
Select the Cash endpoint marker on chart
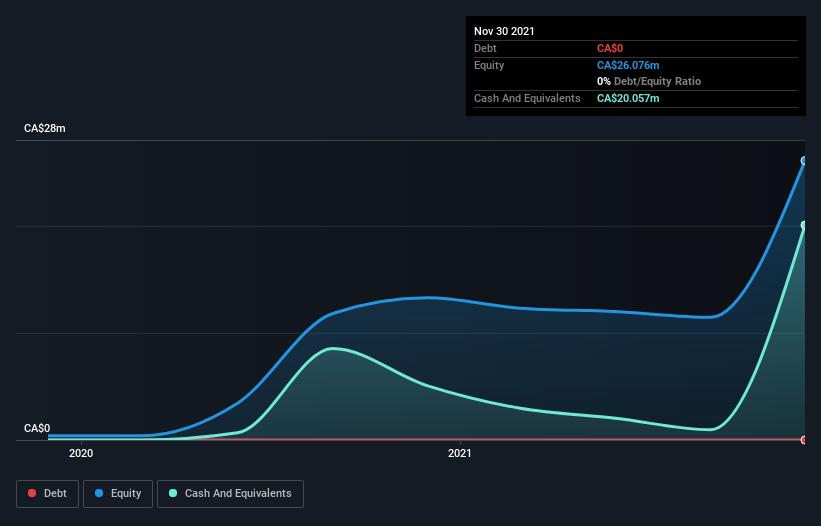click(804, 226)
